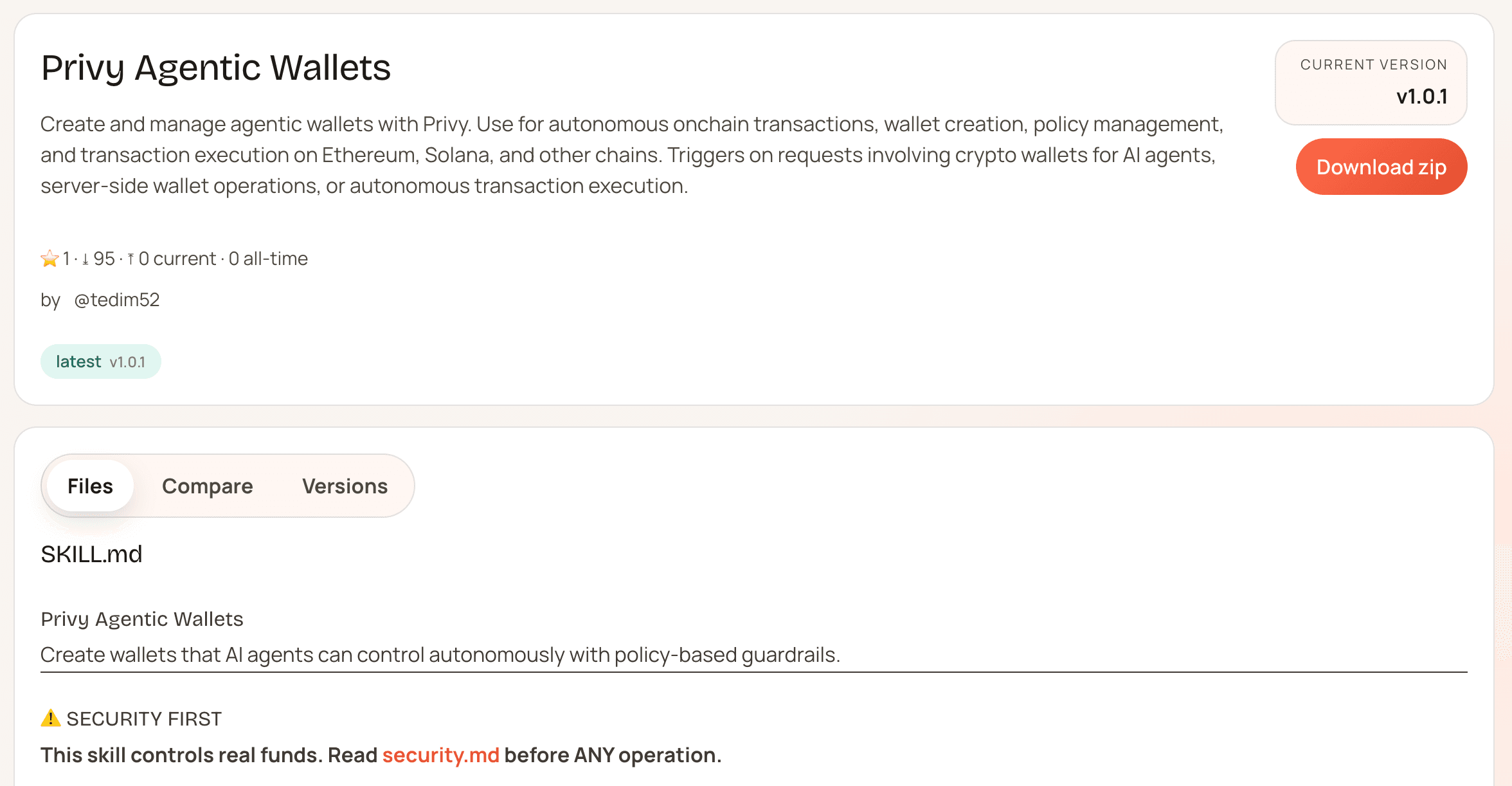Image resolution: width=1512 pixels, height=786 pixels.
Task: Click the bold 'This skill controls real funds' text
Action: coord(208,755)
